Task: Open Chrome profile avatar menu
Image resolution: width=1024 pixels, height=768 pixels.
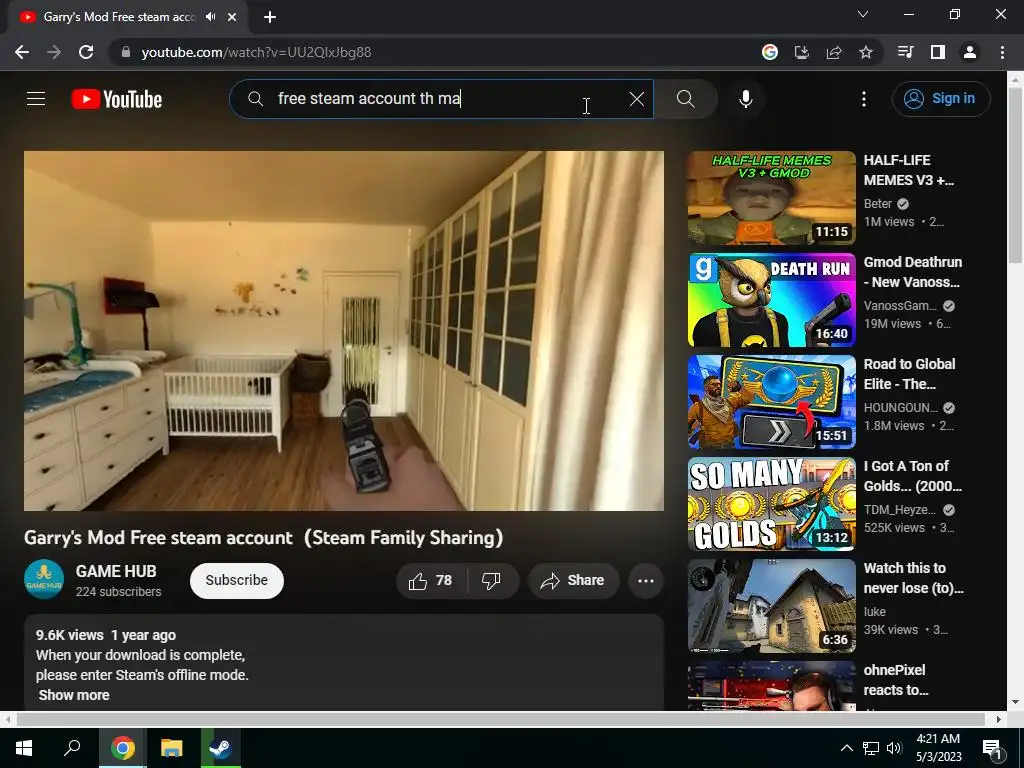Action: (x=970, y=52)
